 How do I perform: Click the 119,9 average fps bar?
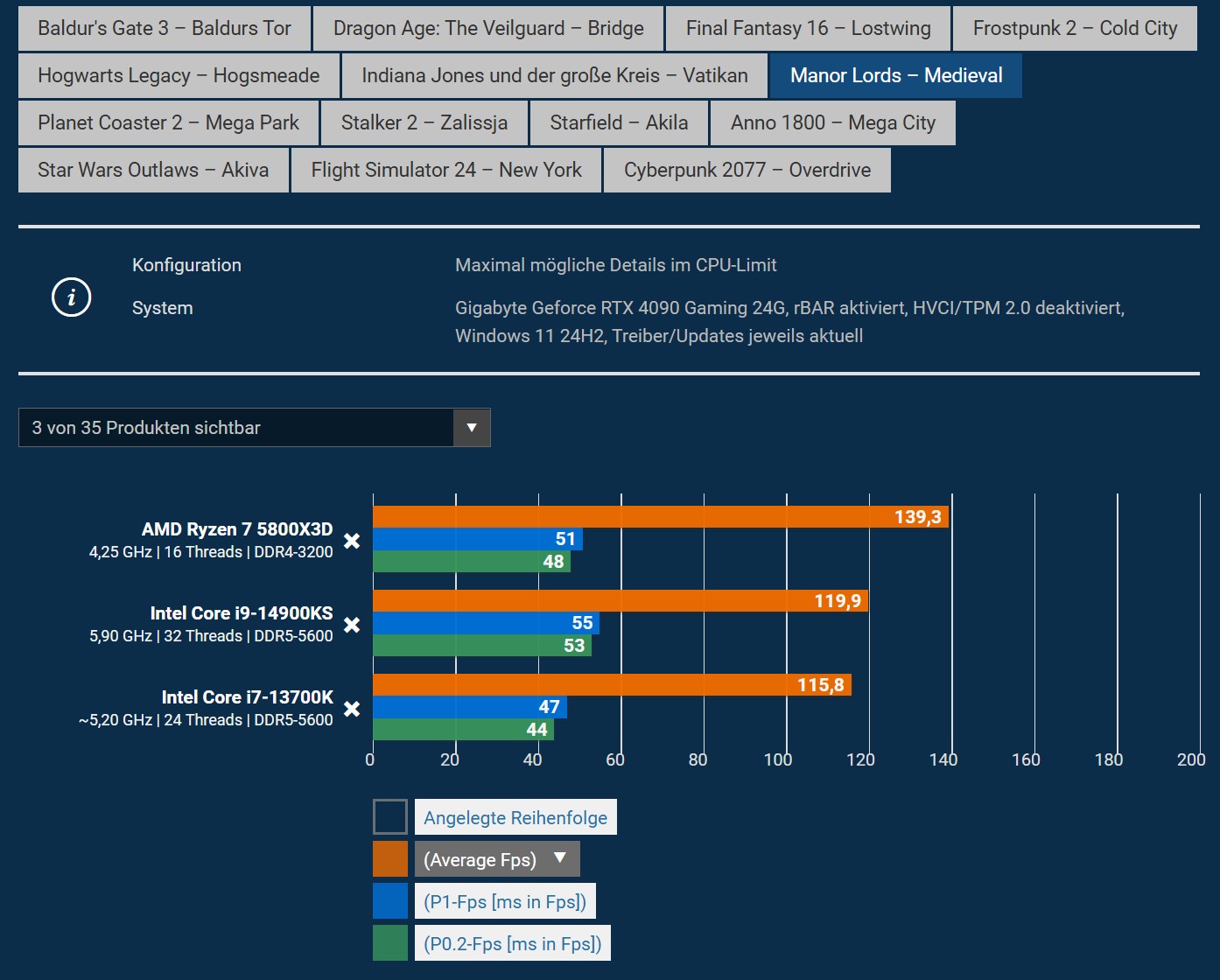coord(621,601)
